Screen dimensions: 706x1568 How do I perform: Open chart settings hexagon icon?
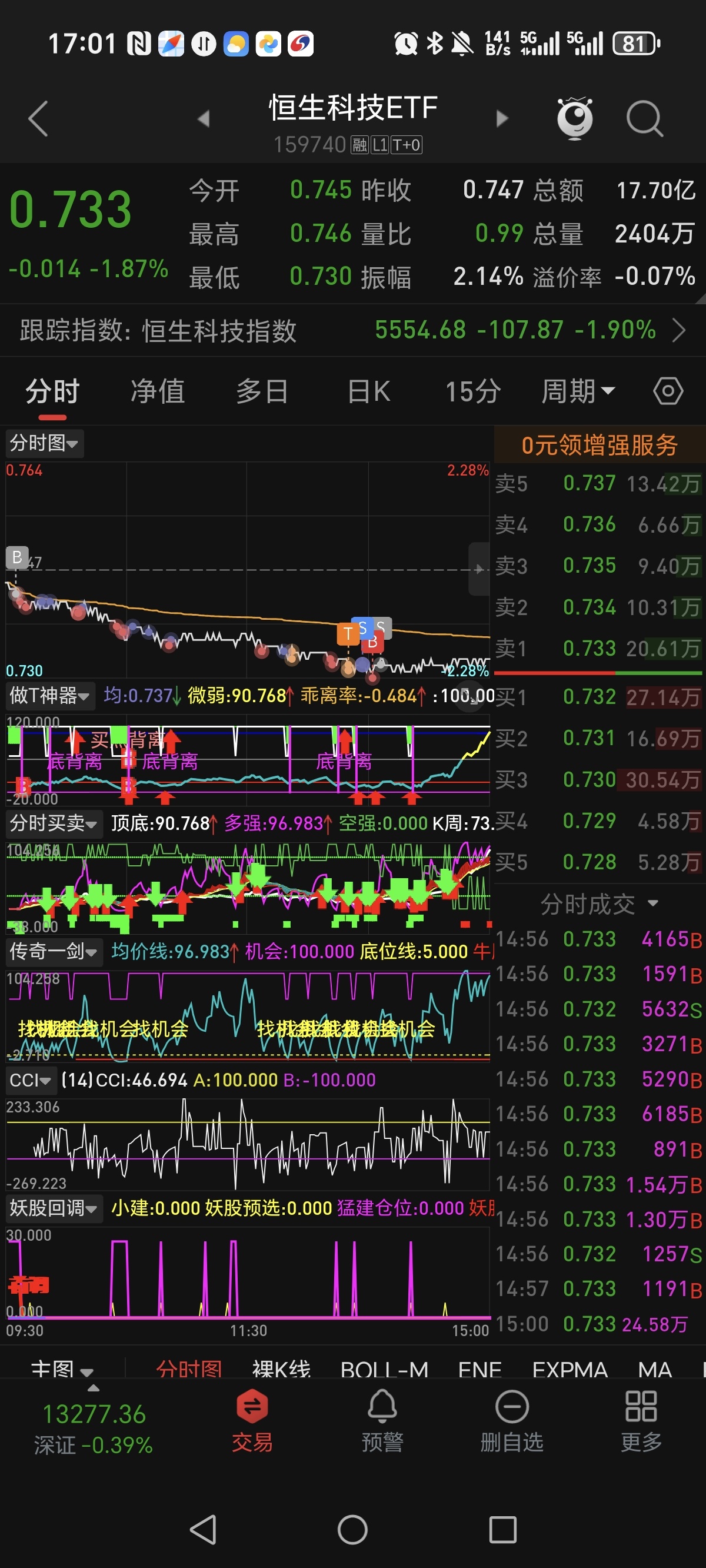(668, 391)
